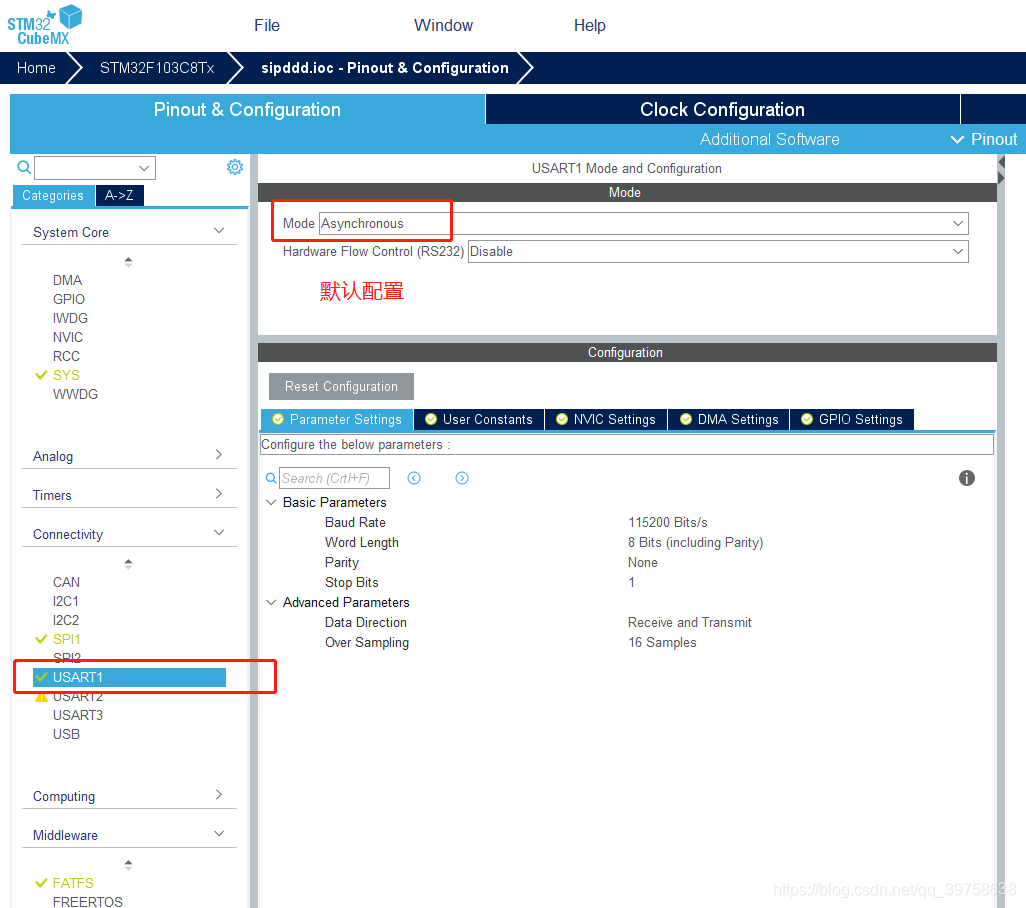Select User Constants tab

pos(479,419)
